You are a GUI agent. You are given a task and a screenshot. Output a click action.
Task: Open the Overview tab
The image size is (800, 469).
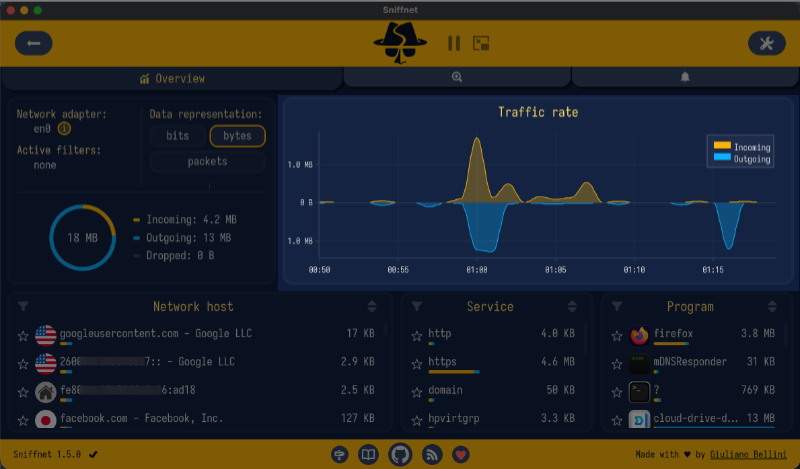172,79
